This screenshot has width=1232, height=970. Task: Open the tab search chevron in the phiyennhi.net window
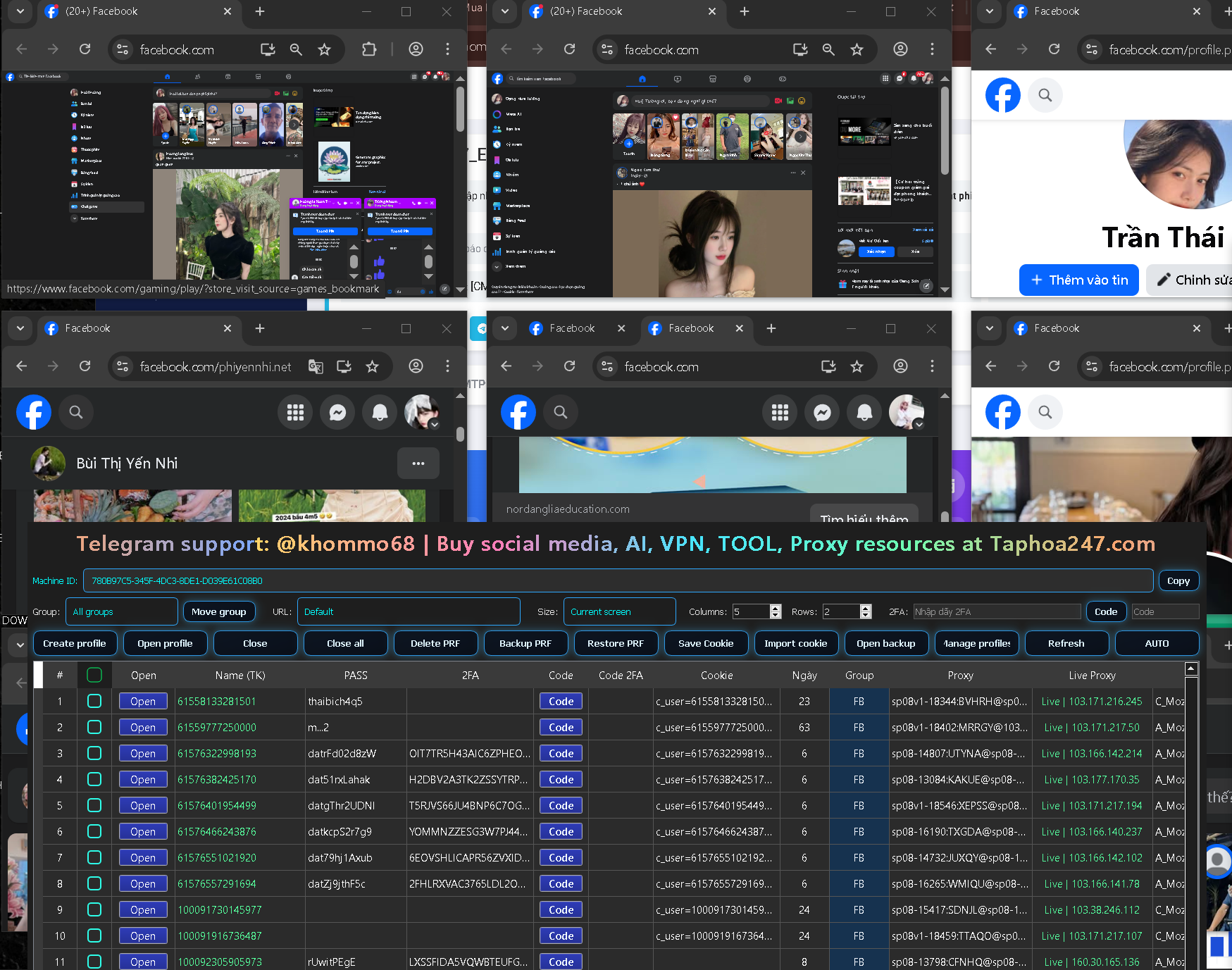(20, 328)
